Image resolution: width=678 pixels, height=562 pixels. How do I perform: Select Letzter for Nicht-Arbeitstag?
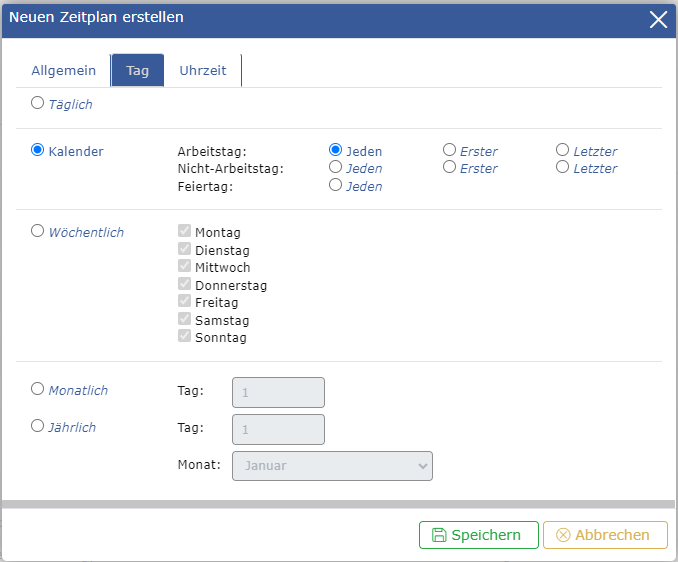click(563, 167)
